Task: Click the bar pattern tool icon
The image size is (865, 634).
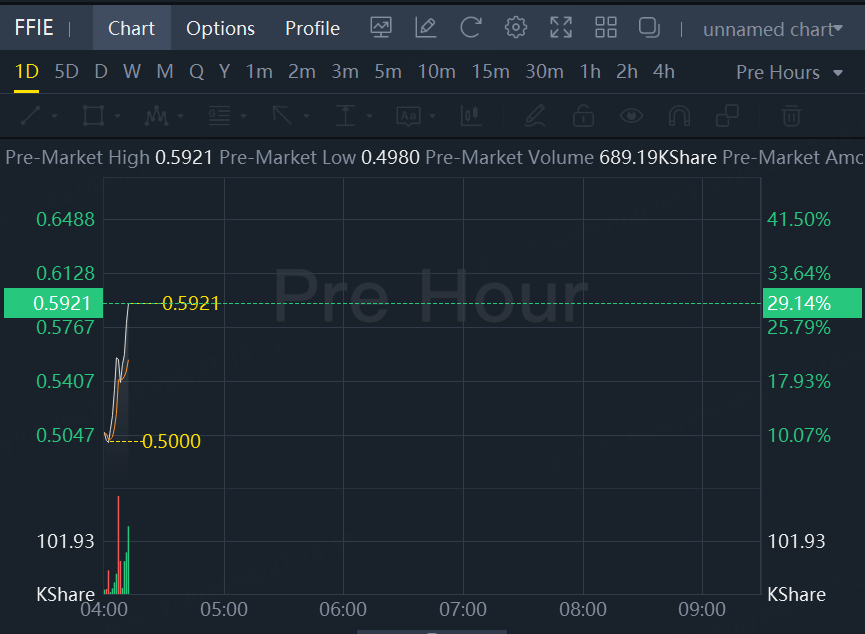Action: [472, 116]
